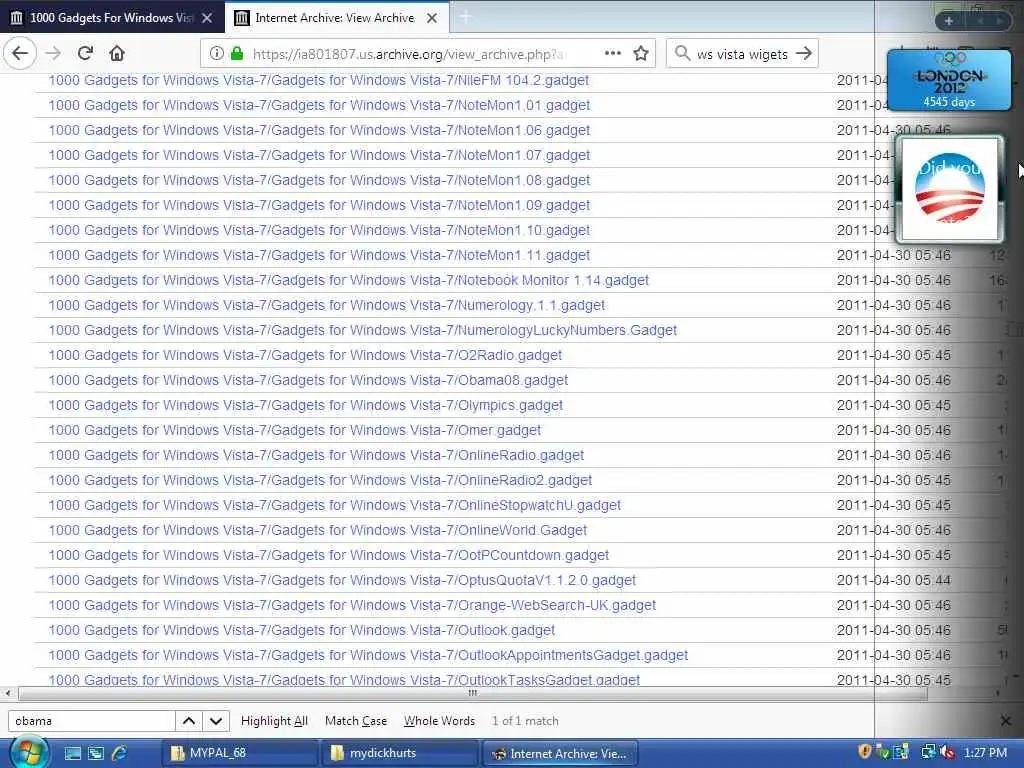Click the search box with 'ws vista wigets'
The height and width of the screenshot is (768, 1024).
point(742,54)
